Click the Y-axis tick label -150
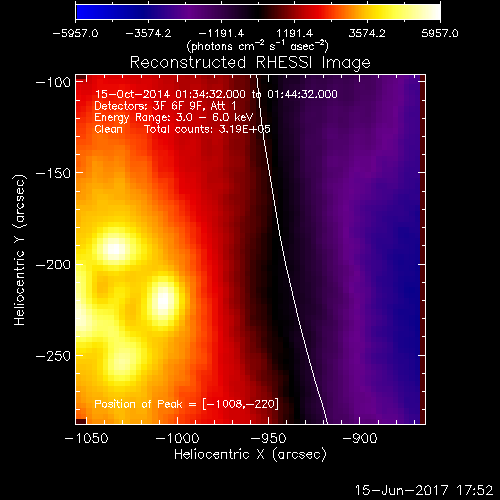 [x=53, y=173]
